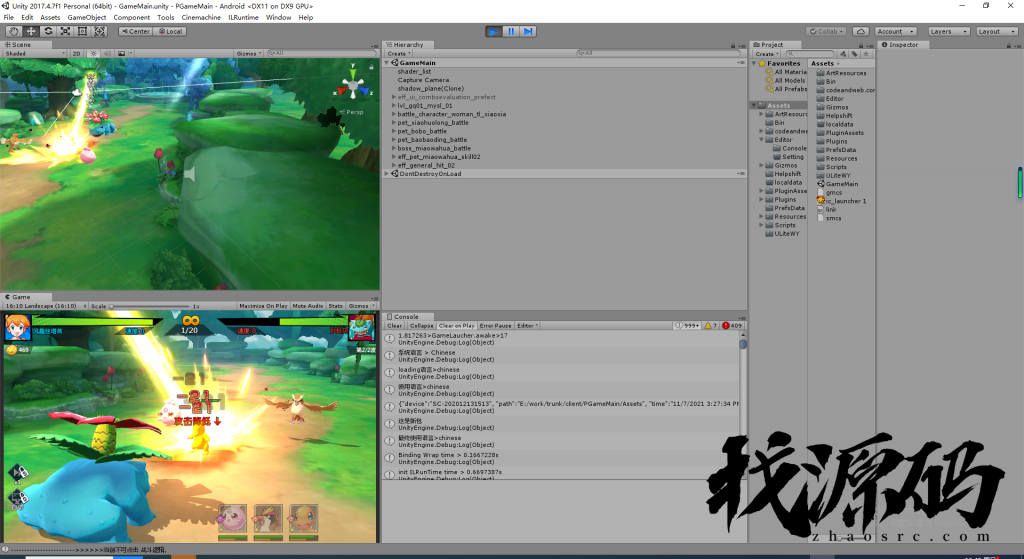Lock the Project panel
This screenshot has width=1024, height=559.
click(861, 45)
